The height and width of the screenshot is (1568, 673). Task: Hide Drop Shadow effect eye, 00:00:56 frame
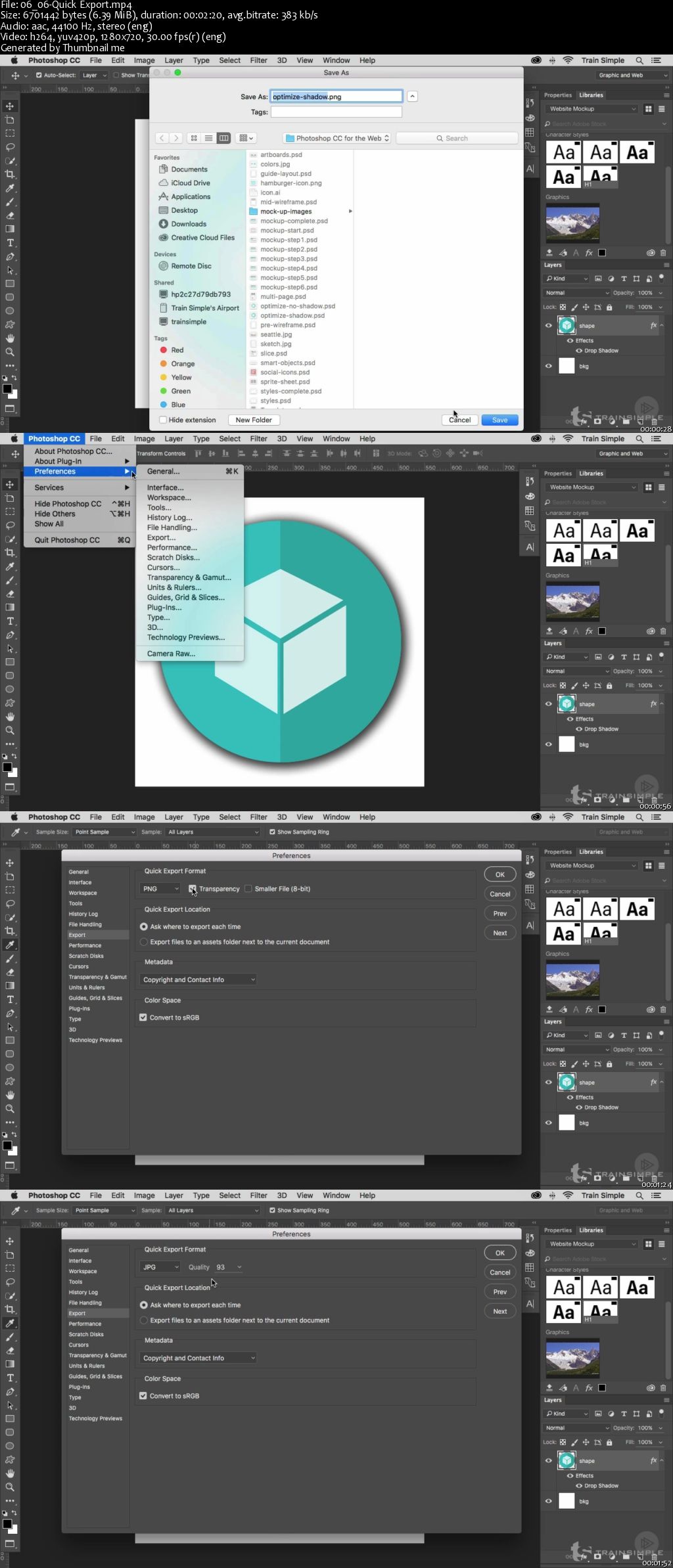pyautogui.click(x=579, y=729)
